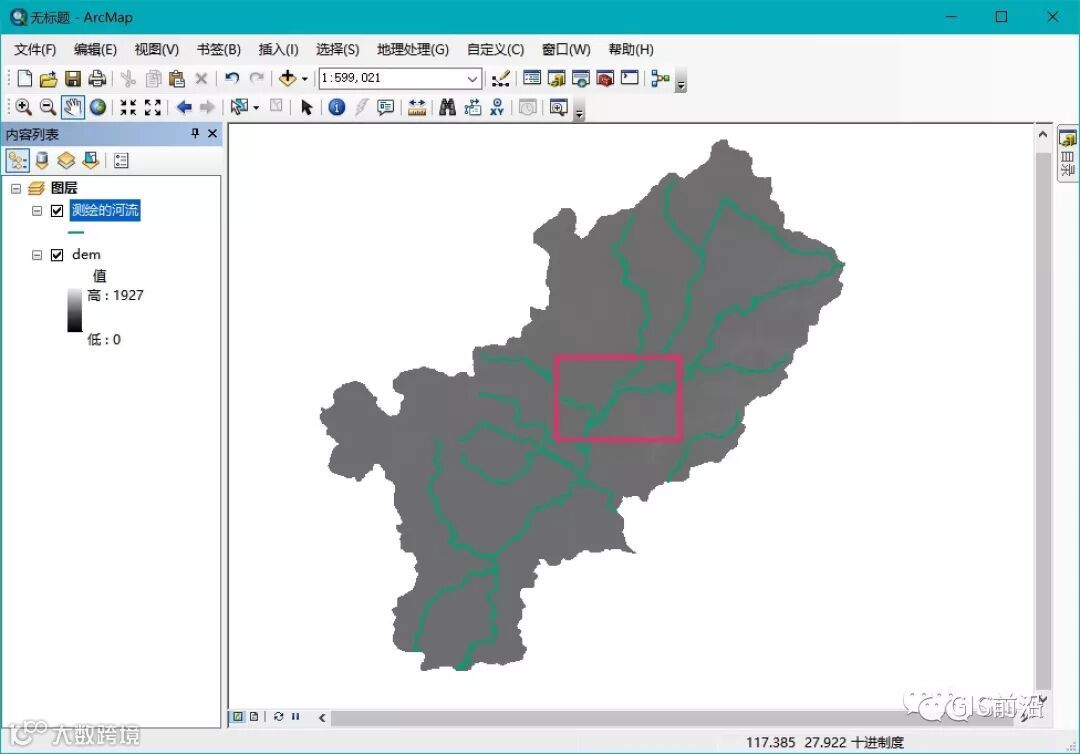
Task: Open the 编辑(E) menu
Action: click(x=96, y=50)
